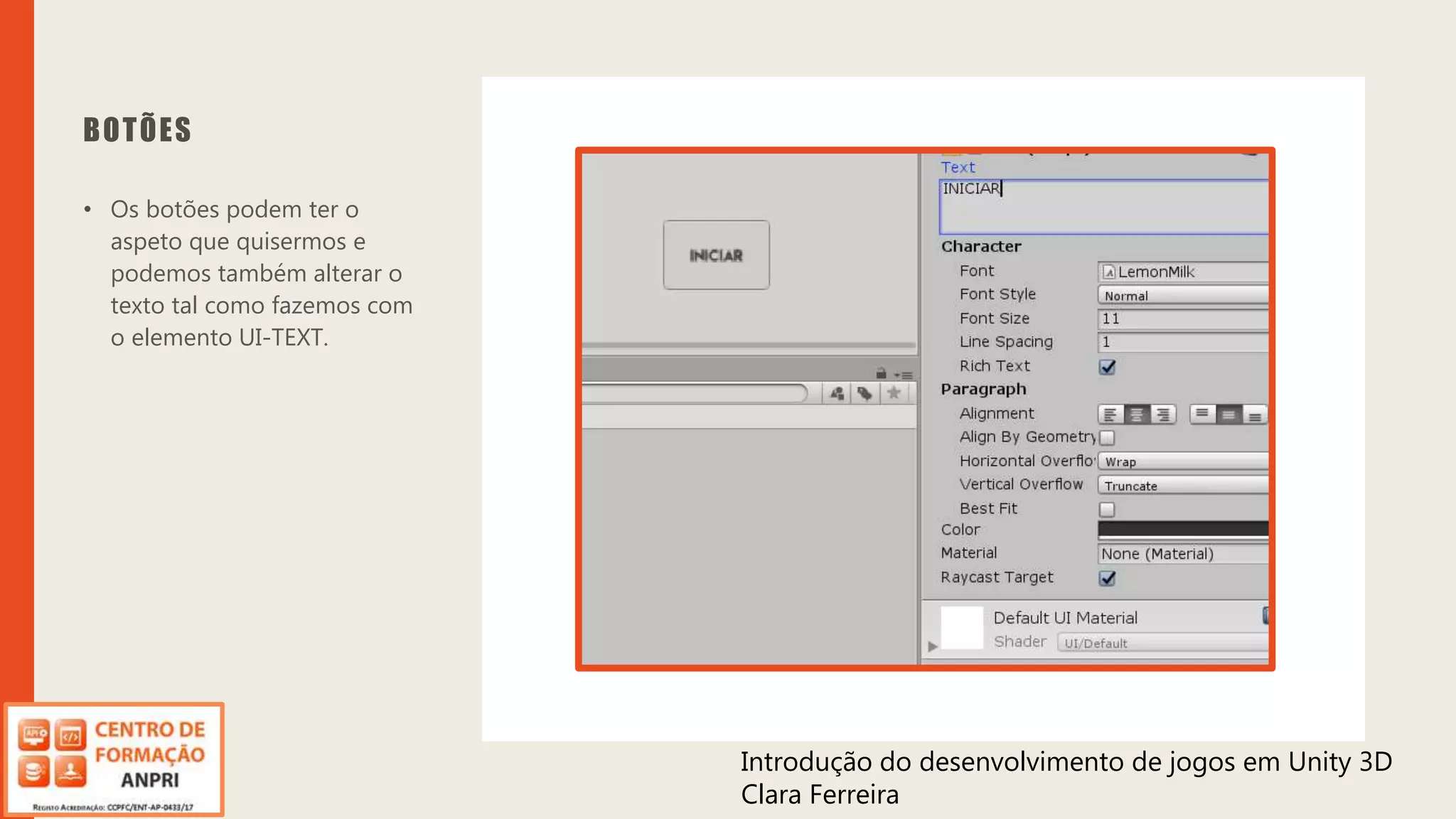Click the LemonMilk font asset icon

1108,272
